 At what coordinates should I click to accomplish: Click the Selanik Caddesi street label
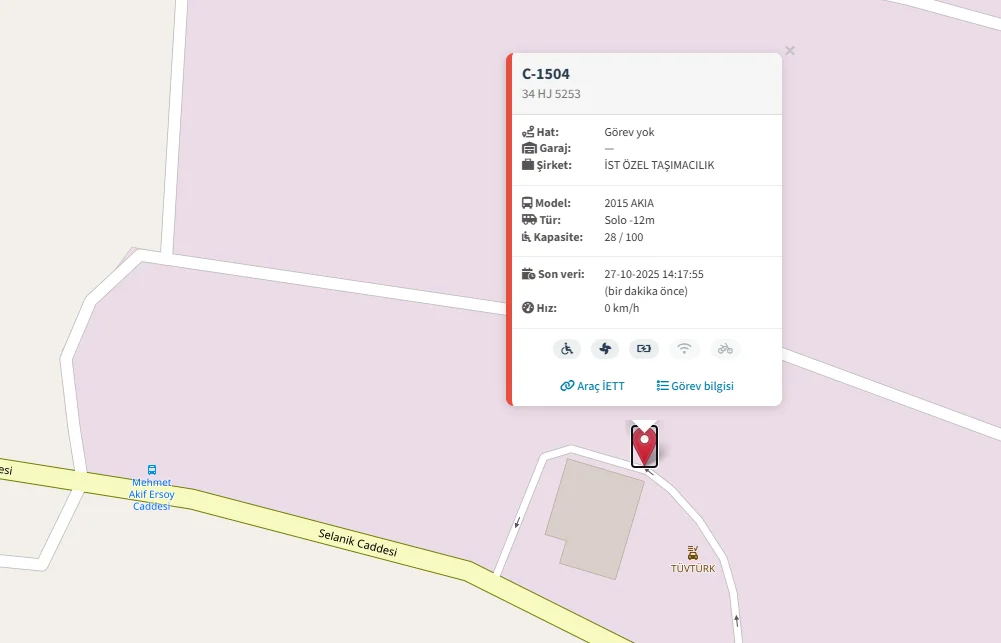coord(358,543)
